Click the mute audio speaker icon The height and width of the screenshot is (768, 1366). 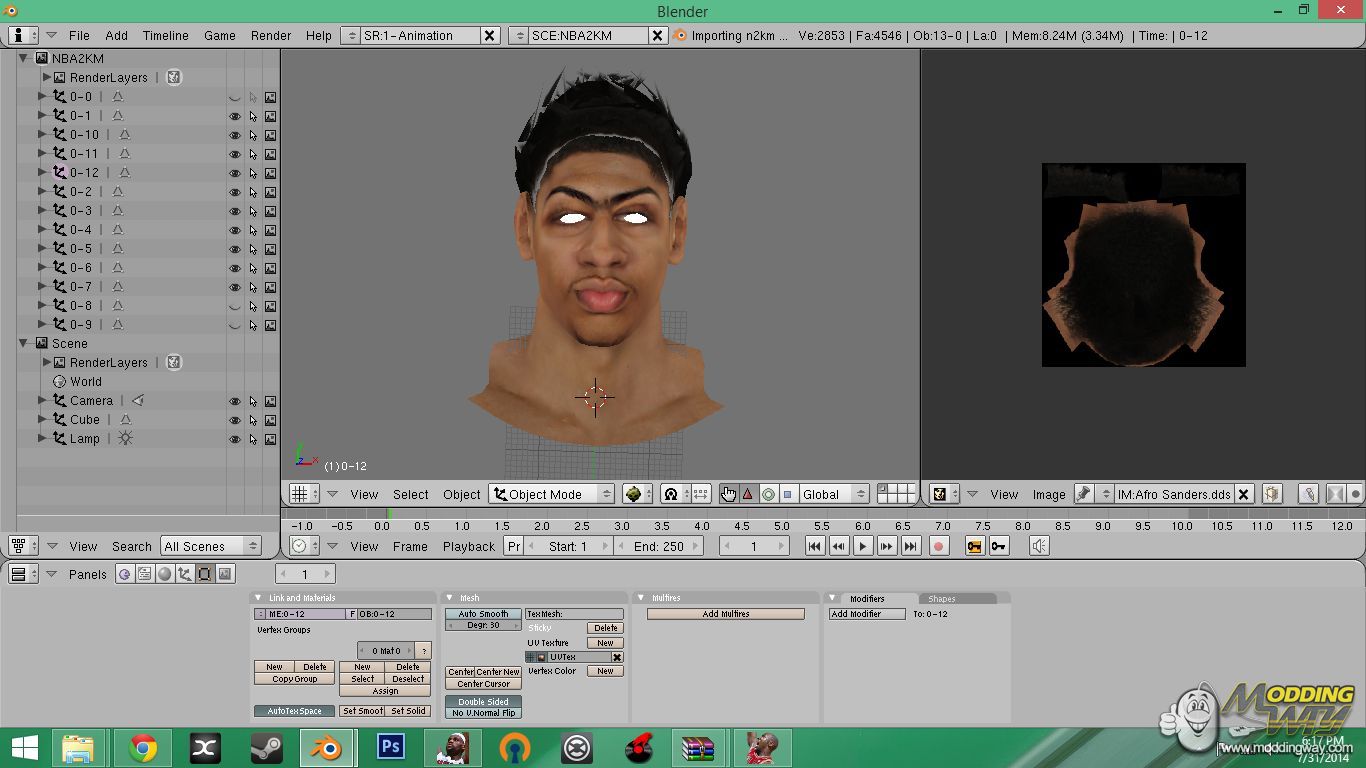point(1040,546)
